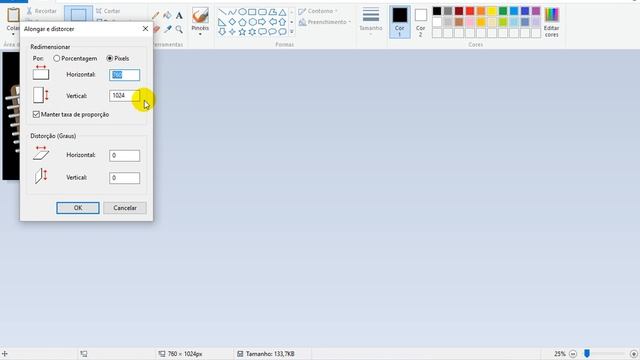The image size is (640, 360).
Task: Pick the purple color swatch
Action: pyautogui.click(x=536, y=11)
